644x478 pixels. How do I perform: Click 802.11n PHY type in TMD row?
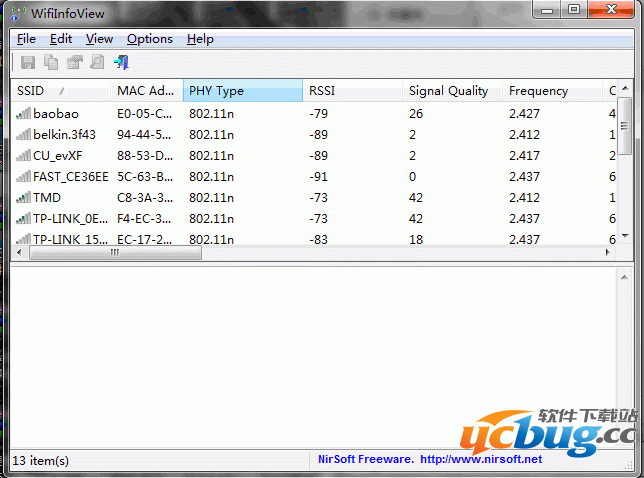[211, 197]
